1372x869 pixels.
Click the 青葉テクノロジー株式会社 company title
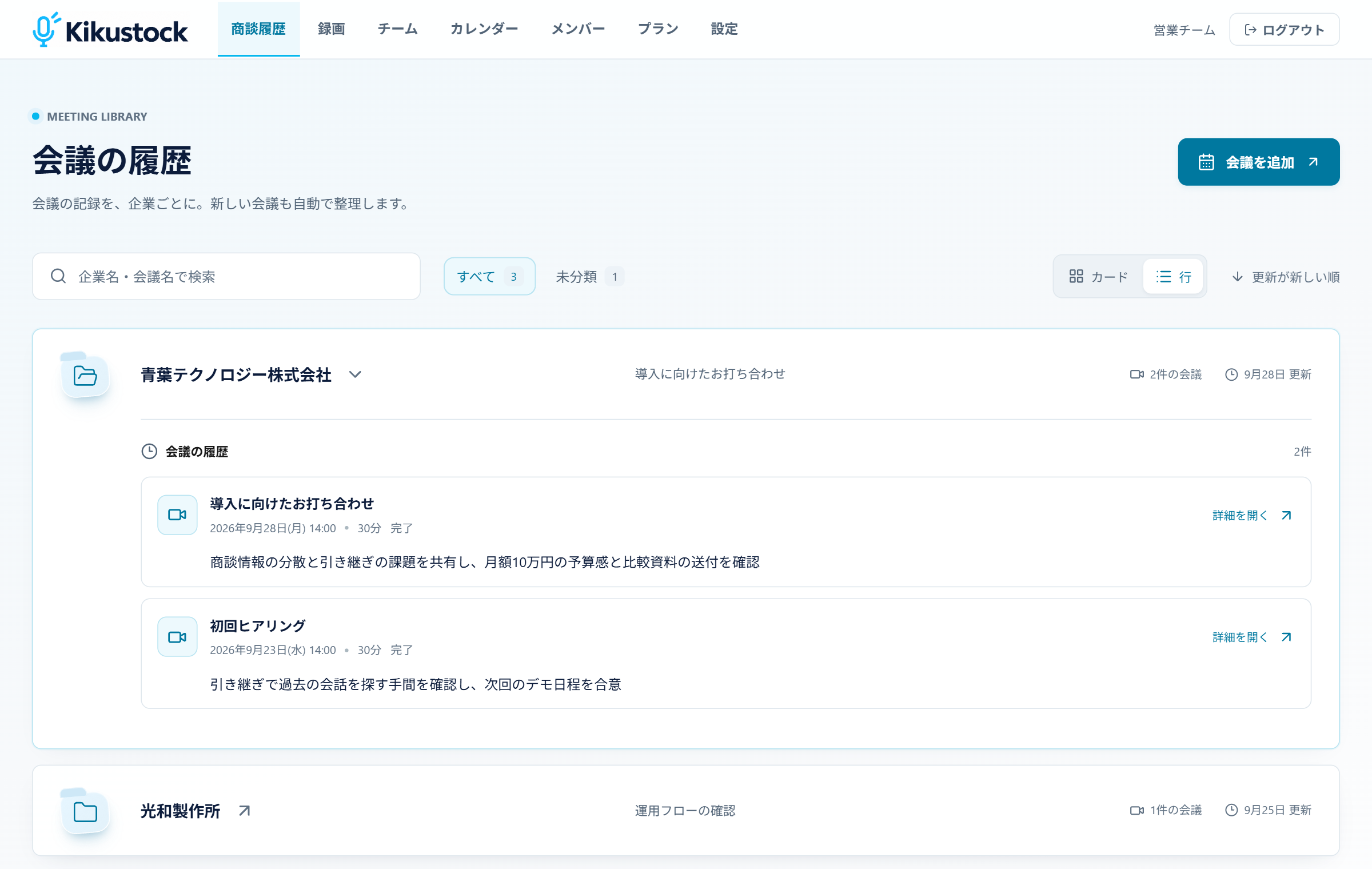coord(236,375)
